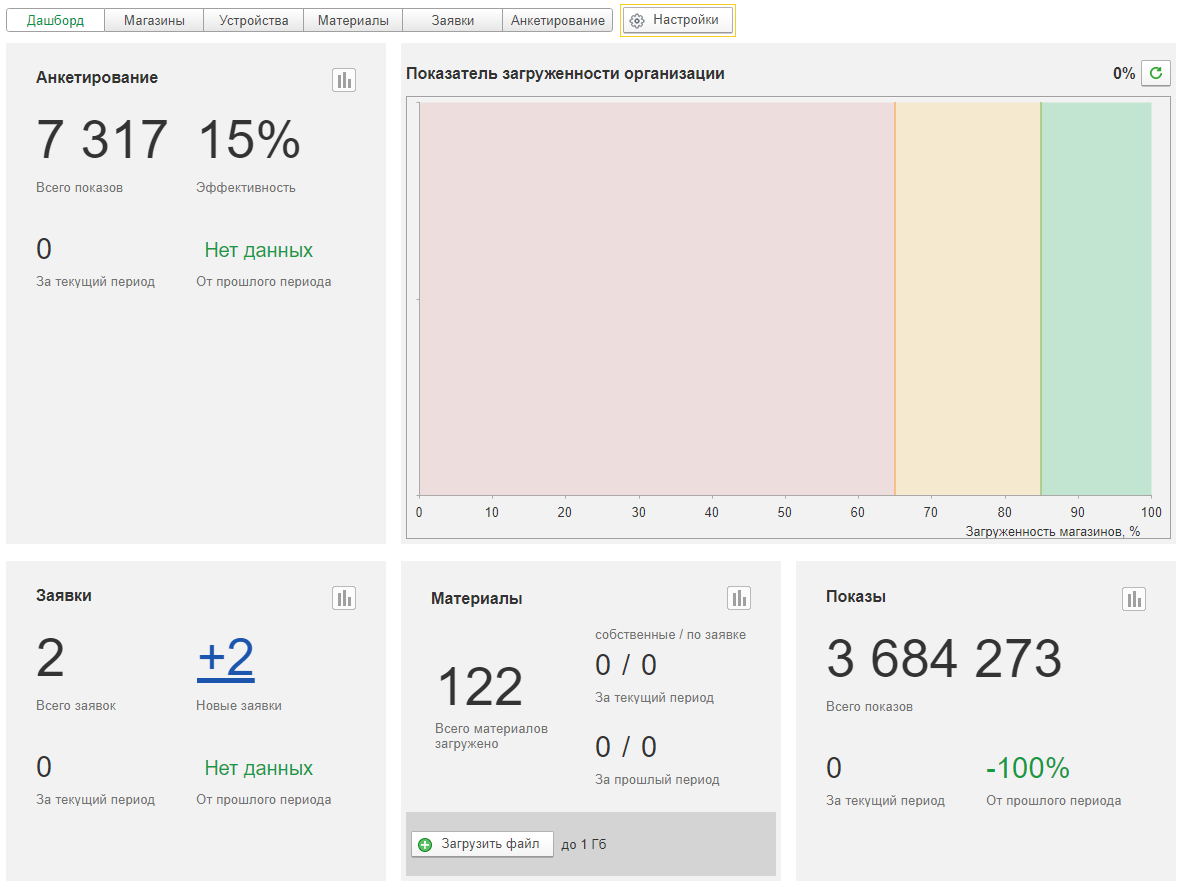Image resolution: width=1194 pixels, height=888 pixels.
Task: Click Нет данных in the Анкетирование card
Action: click(x=259, y=250)
